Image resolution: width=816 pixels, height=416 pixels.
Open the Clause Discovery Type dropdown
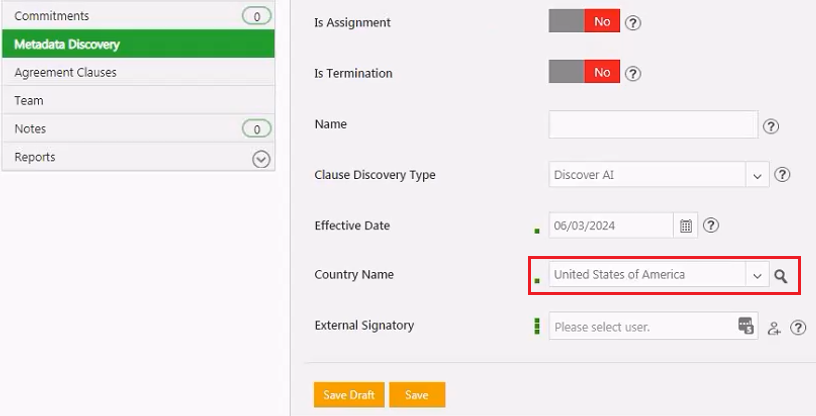[756, 175]
